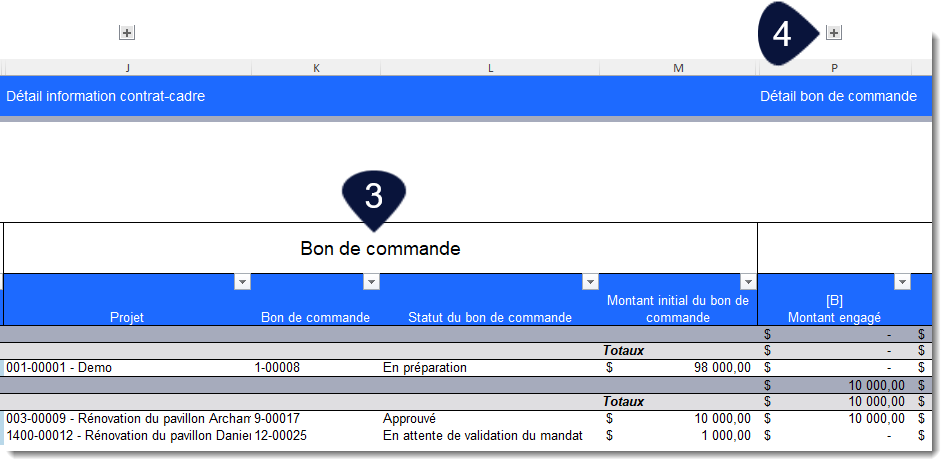The image size is (947, 466).
Task: Select order number cell '1-00008'
Action: pyautogui.click(x=316, y=368)
